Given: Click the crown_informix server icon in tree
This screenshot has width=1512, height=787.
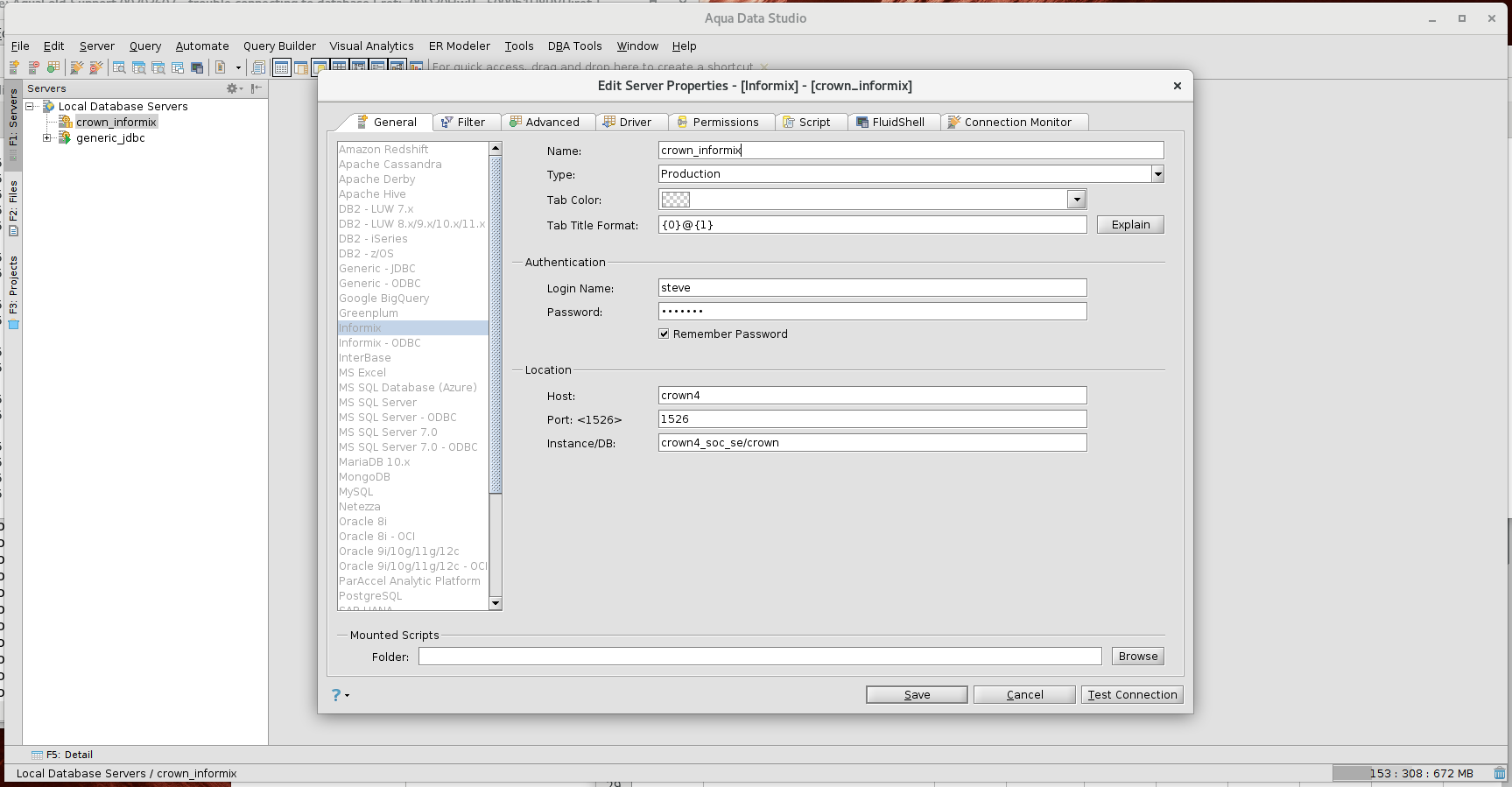Looking at the screenshot, I should click(x=65, y=123).
